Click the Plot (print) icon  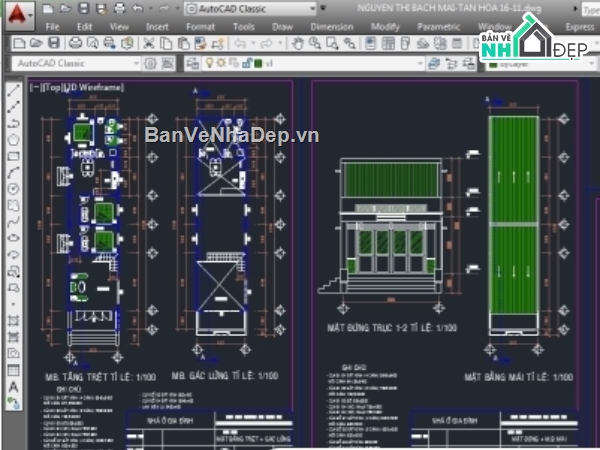point(75,43)
